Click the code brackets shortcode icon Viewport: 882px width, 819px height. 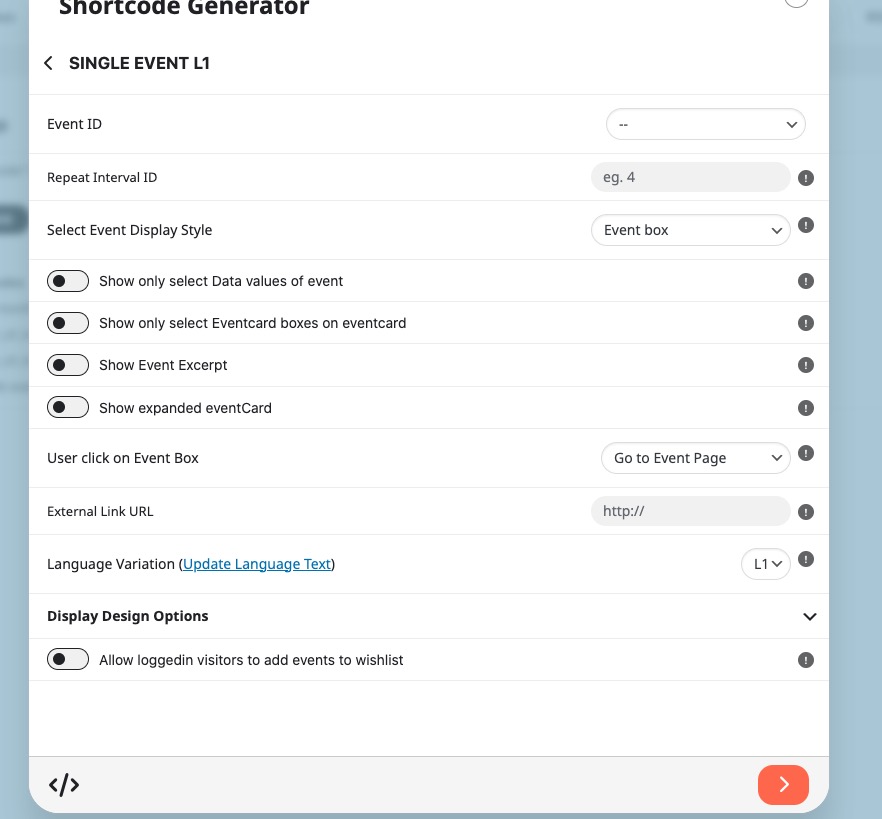(x=64, y=785)
